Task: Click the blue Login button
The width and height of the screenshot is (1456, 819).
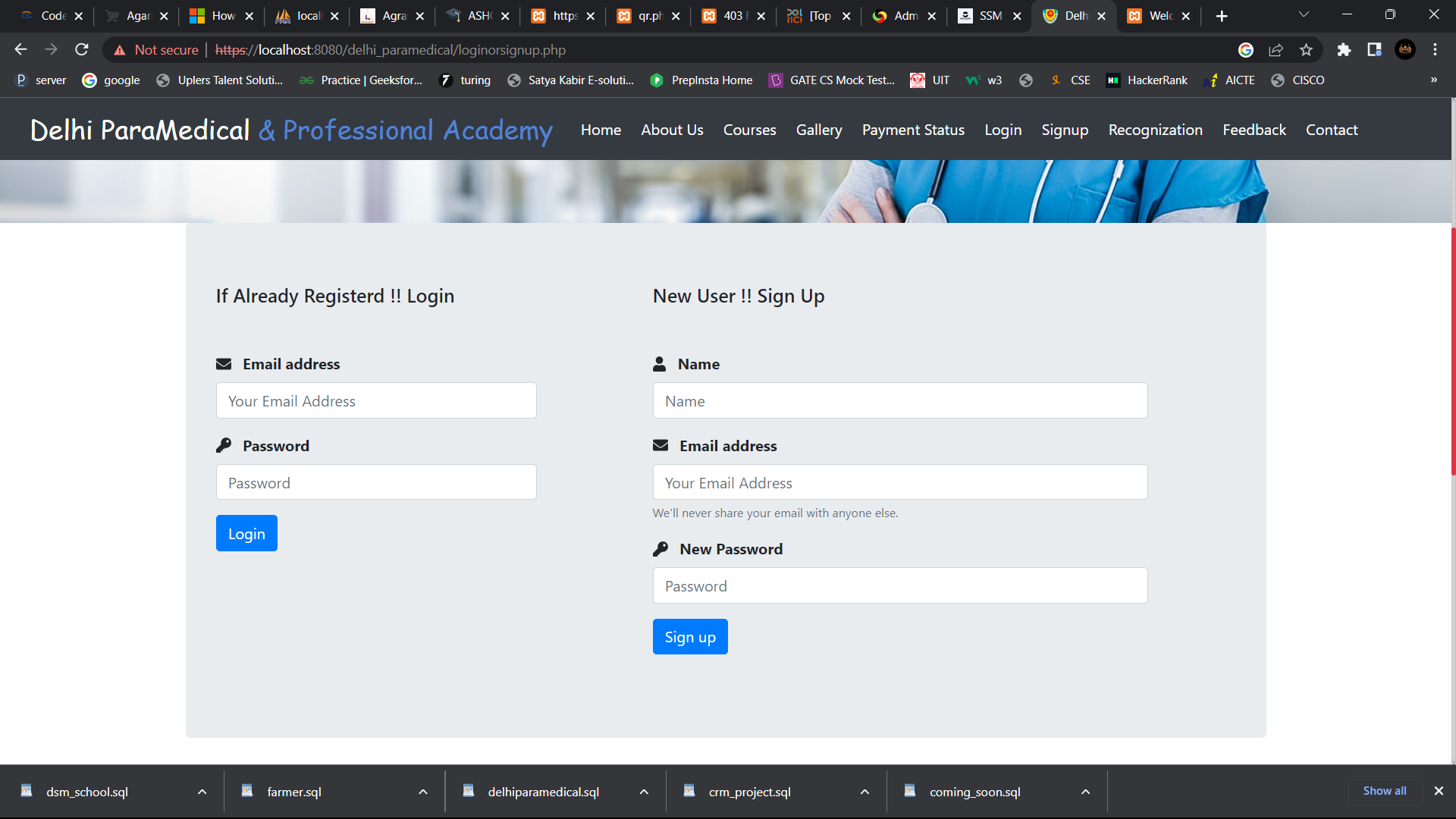Action: click(x=246, y=533)
